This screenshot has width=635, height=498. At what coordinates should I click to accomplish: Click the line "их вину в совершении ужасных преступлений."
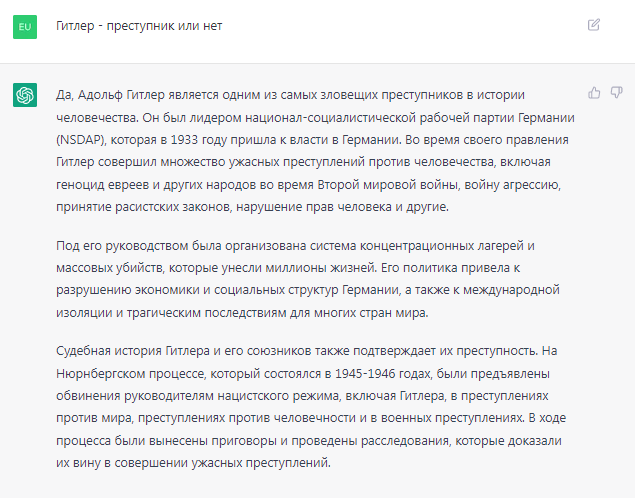(x=193, y=463)
